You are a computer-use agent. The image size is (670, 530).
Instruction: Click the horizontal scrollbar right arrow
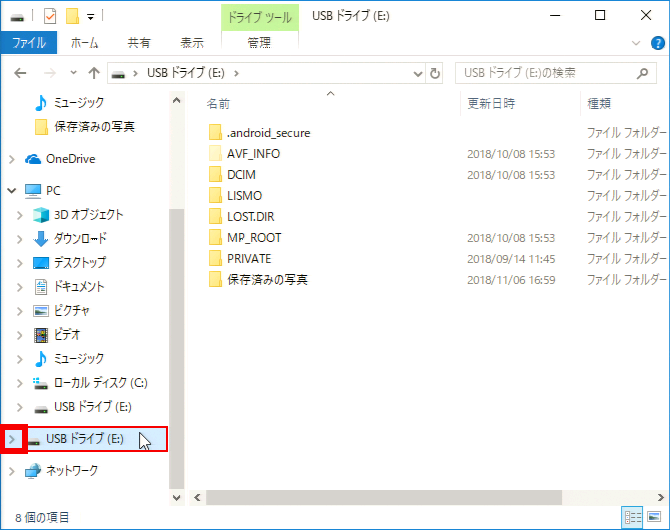pyautogui.click(x=661, y=498)
